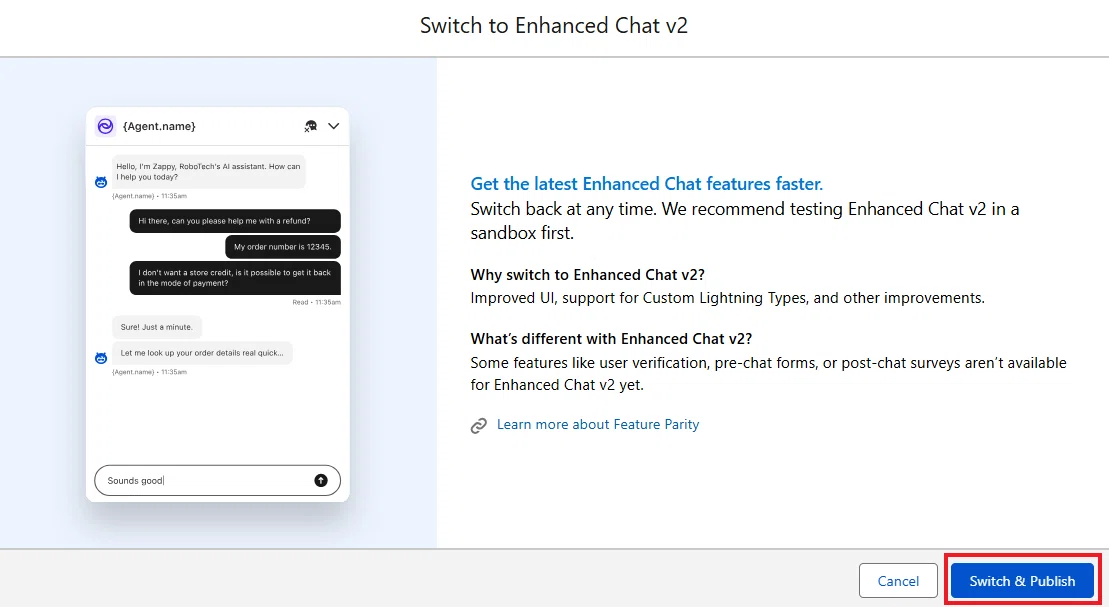
Task: Select the Zappy greeting message bubble
Action: pos(209,172)
